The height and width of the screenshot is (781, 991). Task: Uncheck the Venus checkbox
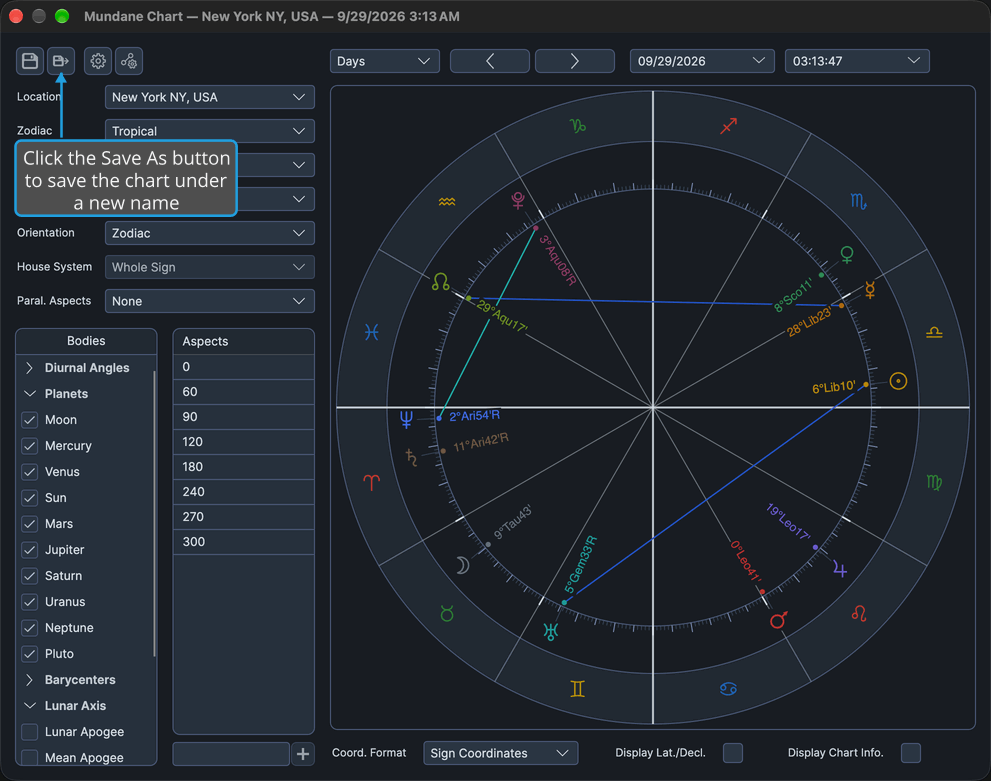pos(30,472)
